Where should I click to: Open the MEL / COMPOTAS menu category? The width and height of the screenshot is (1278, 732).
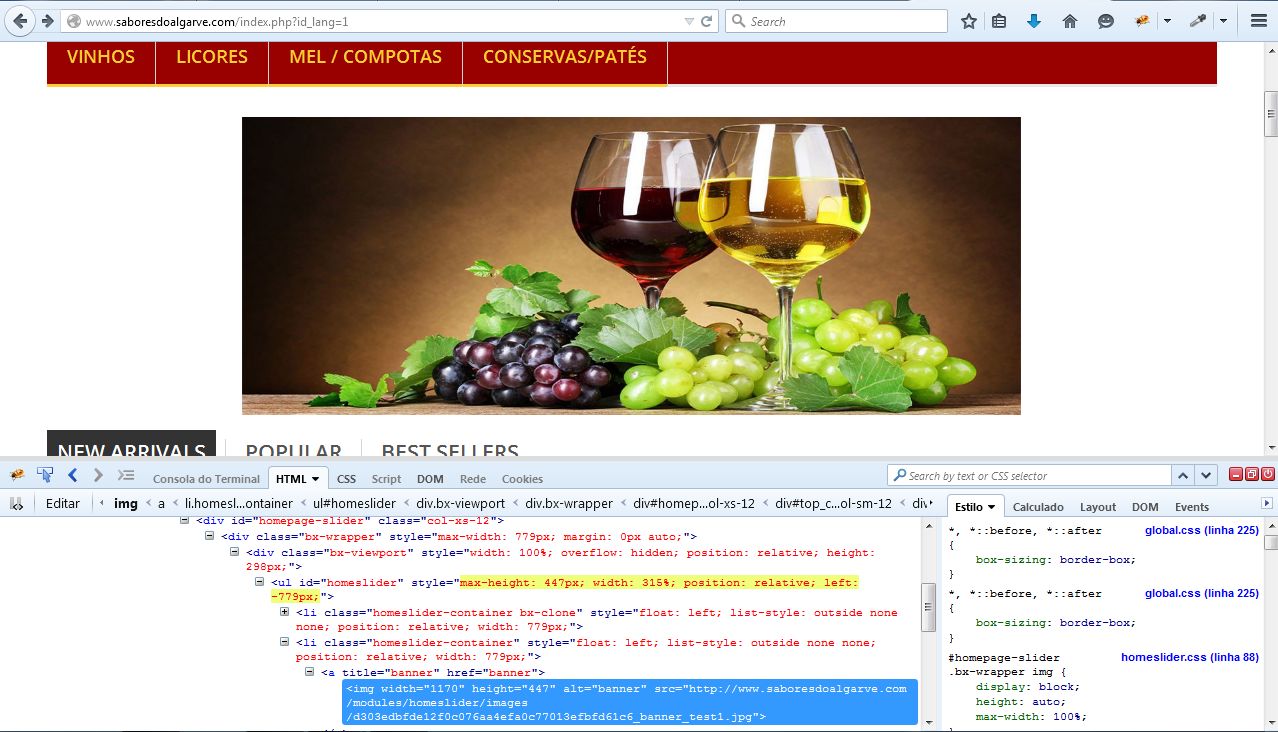pyautogui.click(x=365, y=57)
